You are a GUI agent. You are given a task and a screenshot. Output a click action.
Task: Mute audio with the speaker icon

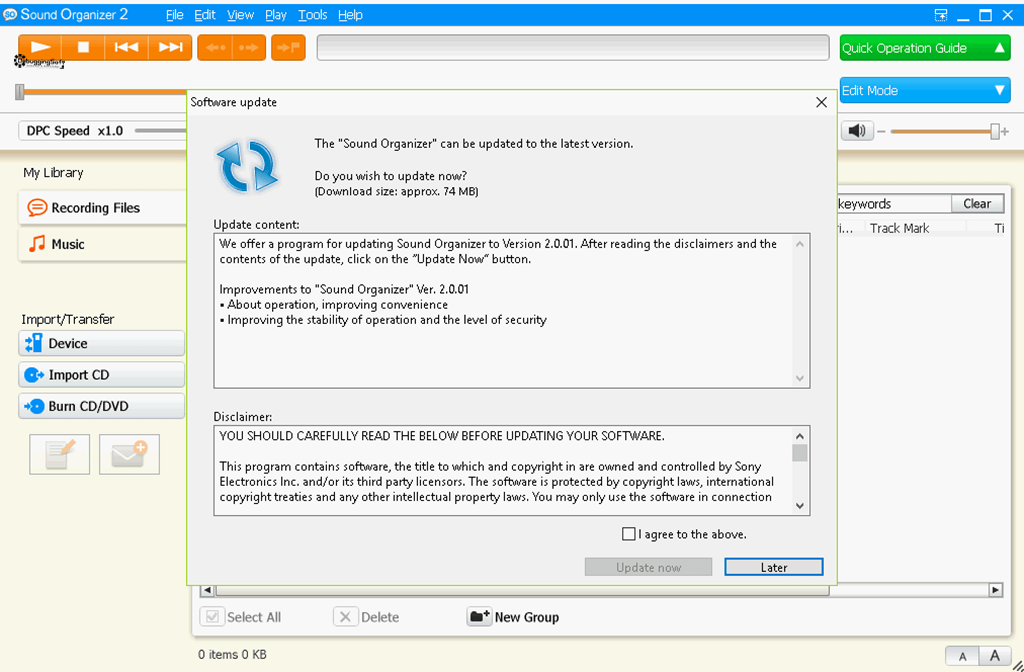[857, 131]
